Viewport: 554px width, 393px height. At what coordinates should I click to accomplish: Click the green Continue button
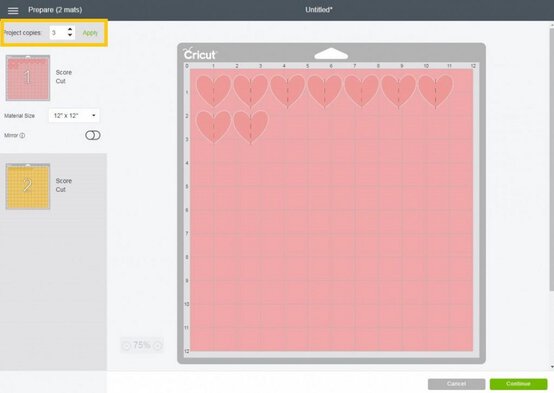tap(518, 384)
